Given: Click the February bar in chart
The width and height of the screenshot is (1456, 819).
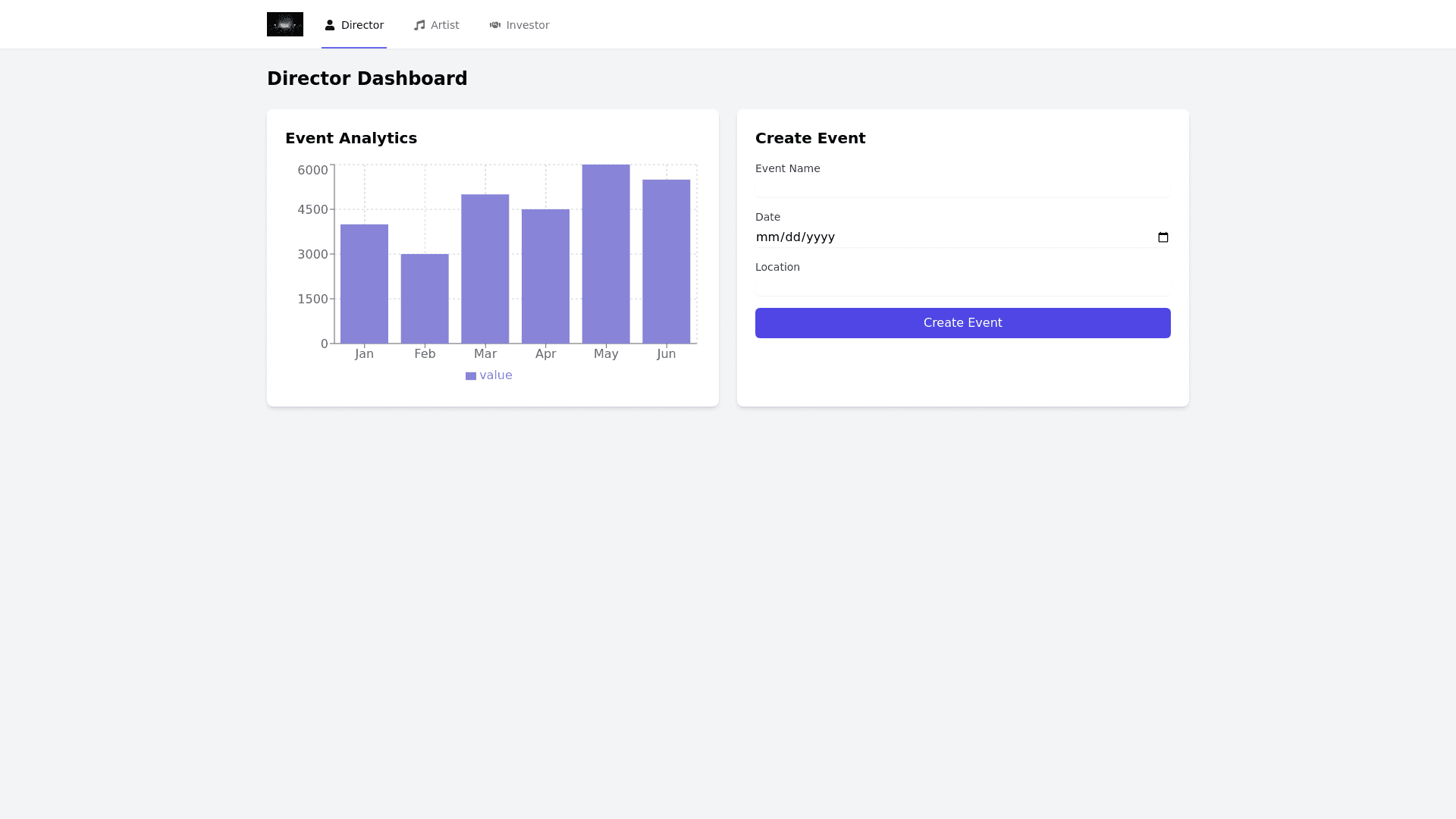Looking at the screenshot, I should pyautogui.click(x=425, y=299).
